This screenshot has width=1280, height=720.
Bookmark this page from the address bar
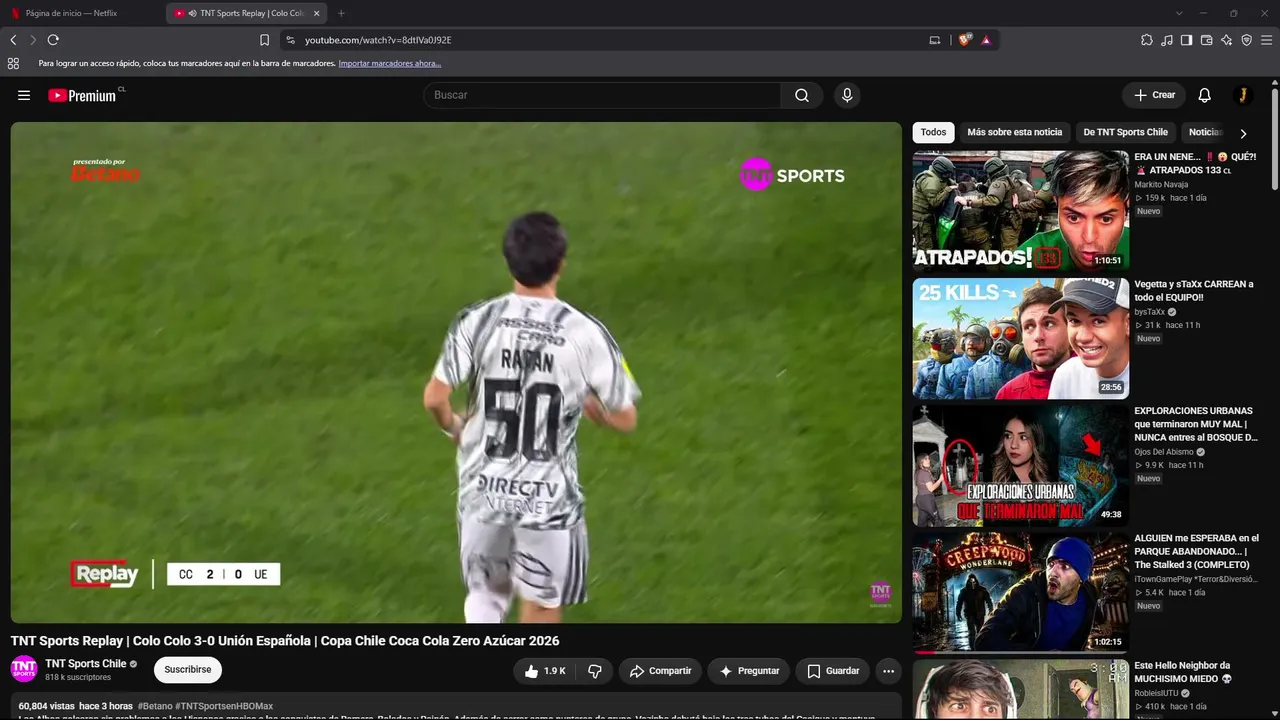pos(264,40)
